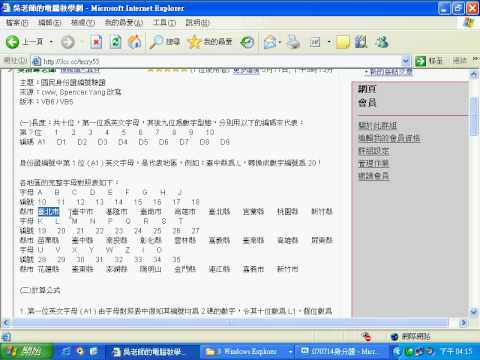Click the green Go arrow button

coord(421,61)
